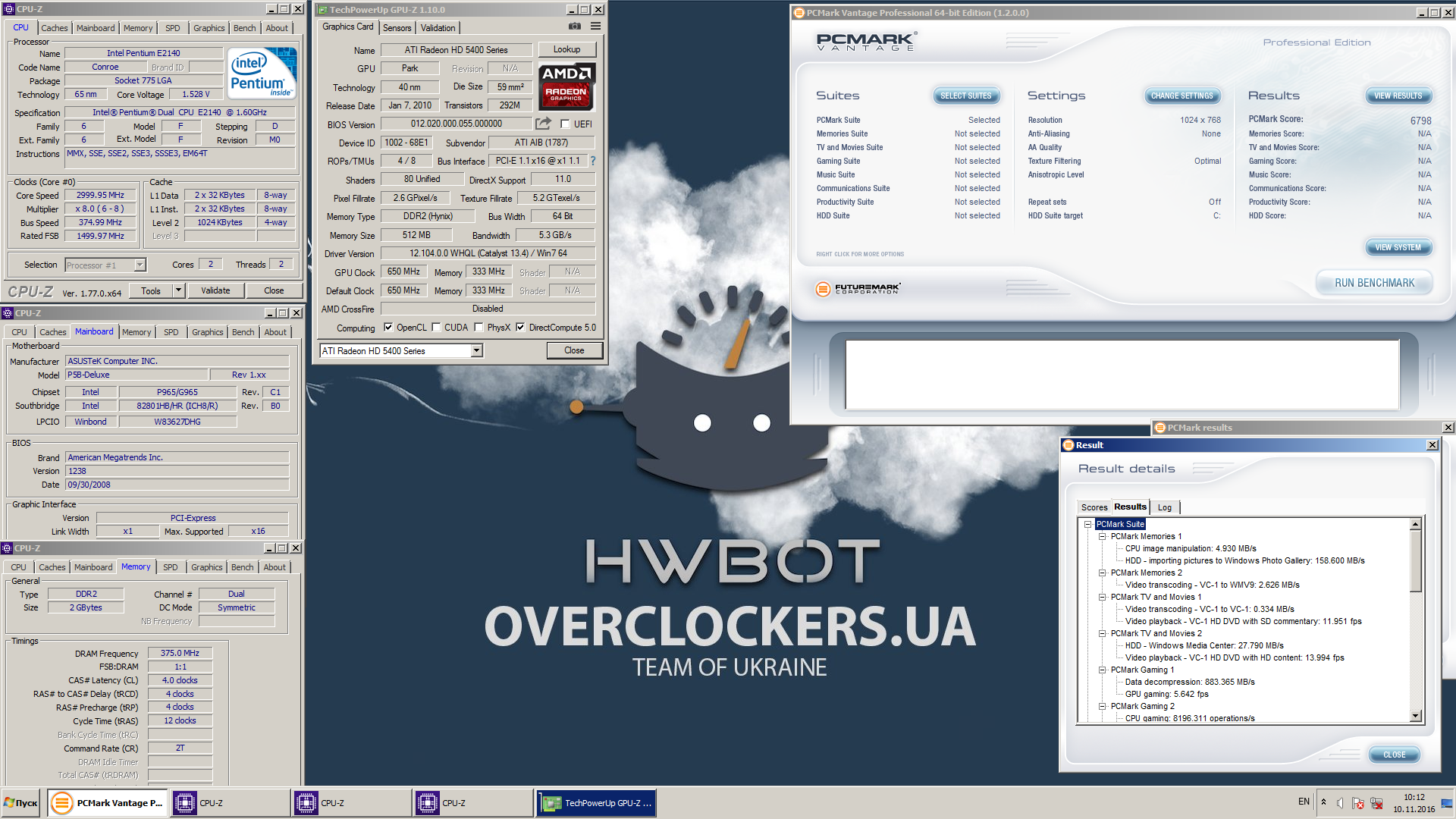Click the Intel Pentium inside logo

[x=262, y=74]
